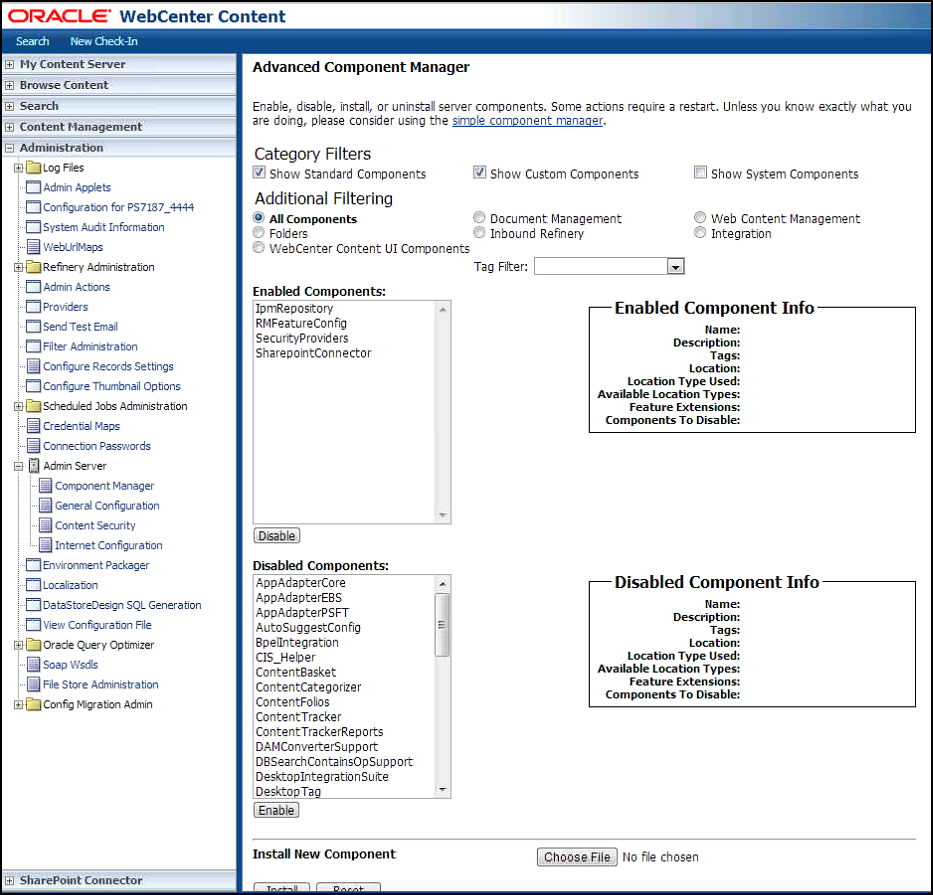Uncheck Show Custom Components

tap(480, 173)
